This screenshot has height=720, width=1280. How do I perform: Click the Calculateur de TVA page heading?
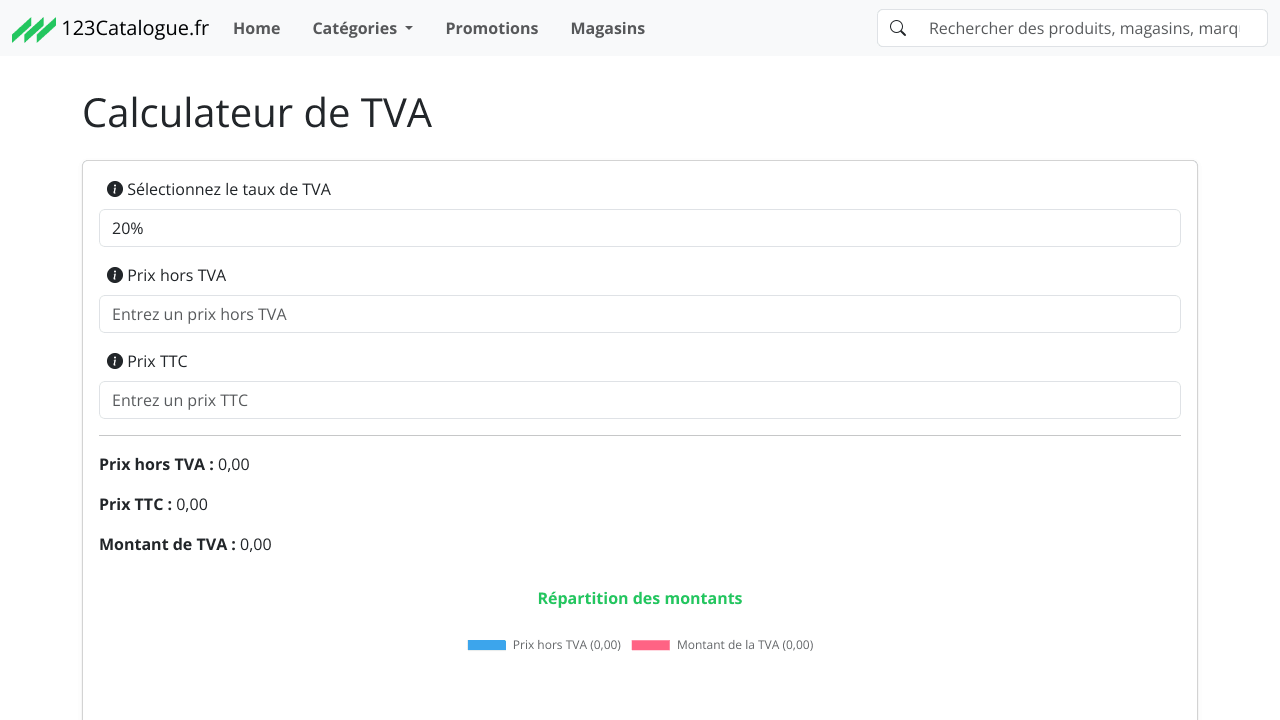(x=257, y=113)
